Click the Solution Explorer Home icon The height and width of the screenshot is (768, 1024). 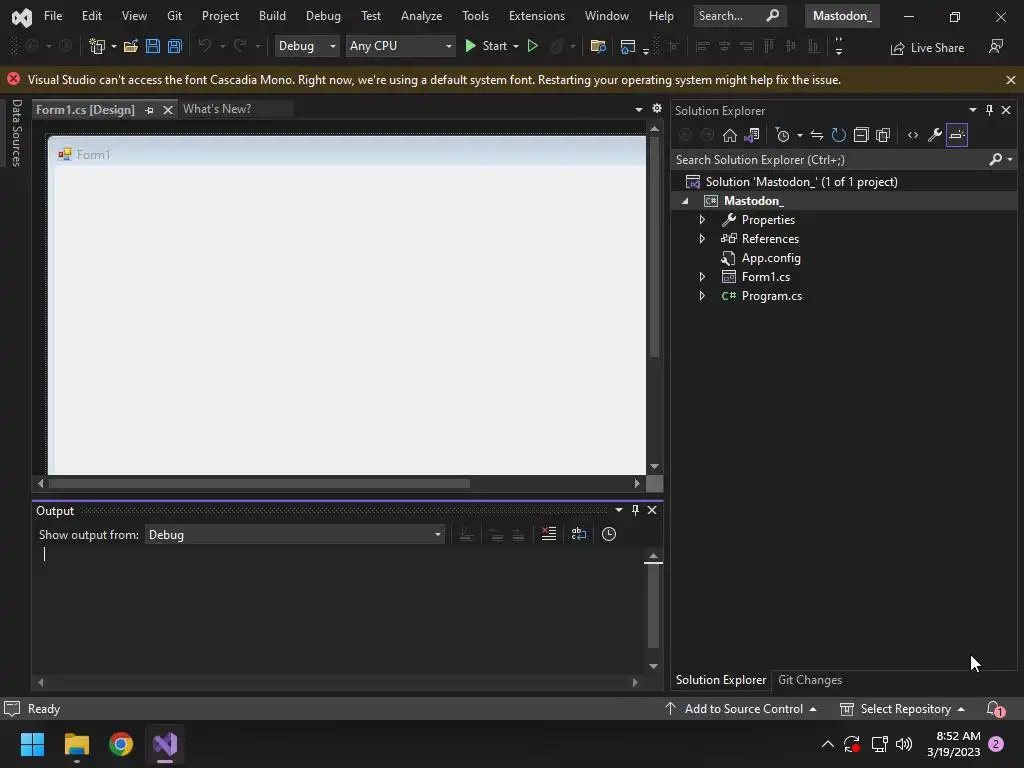pos(729,135)
